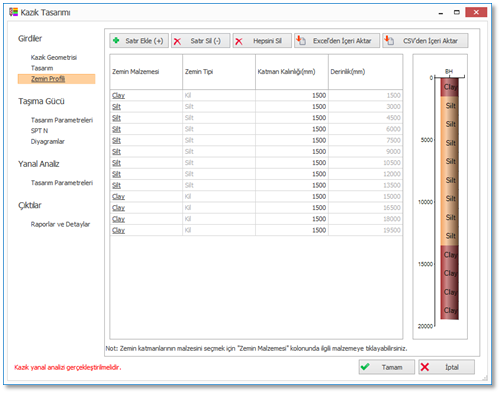The height and width of the screenshot is (394, 501).
Task: Click the Clay material link at depth 16500
Action: point(118,208)
